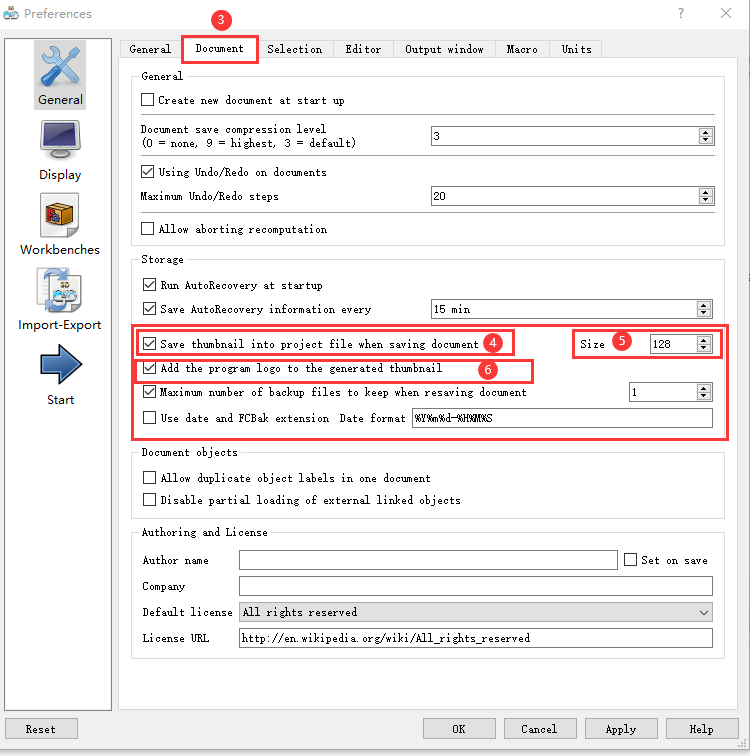Select the Start preferences arrow icon
The image size is (750, 756).
pos(60,365)
